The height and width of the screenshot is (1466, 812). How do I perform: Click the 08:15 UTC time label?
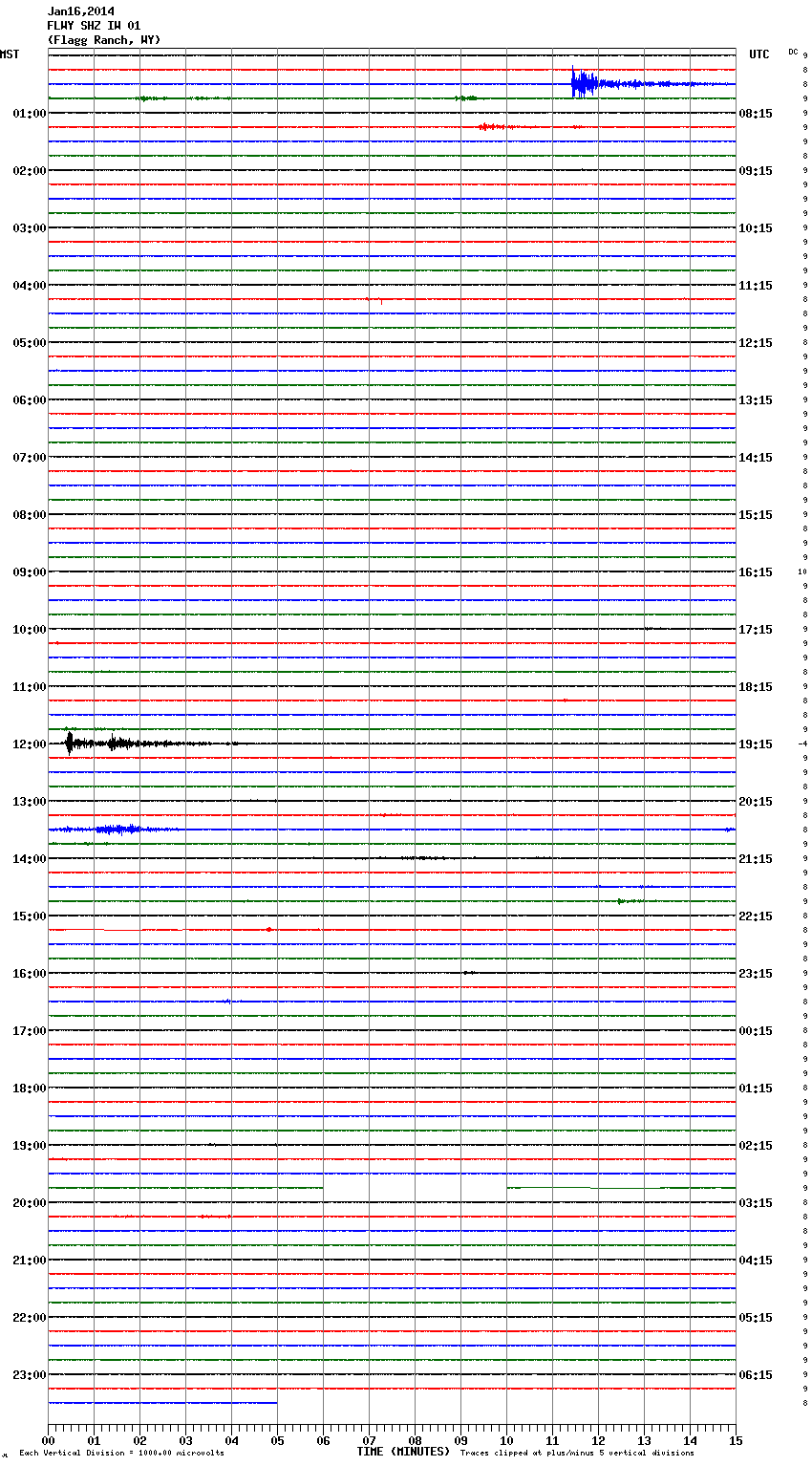coord(756,114)
